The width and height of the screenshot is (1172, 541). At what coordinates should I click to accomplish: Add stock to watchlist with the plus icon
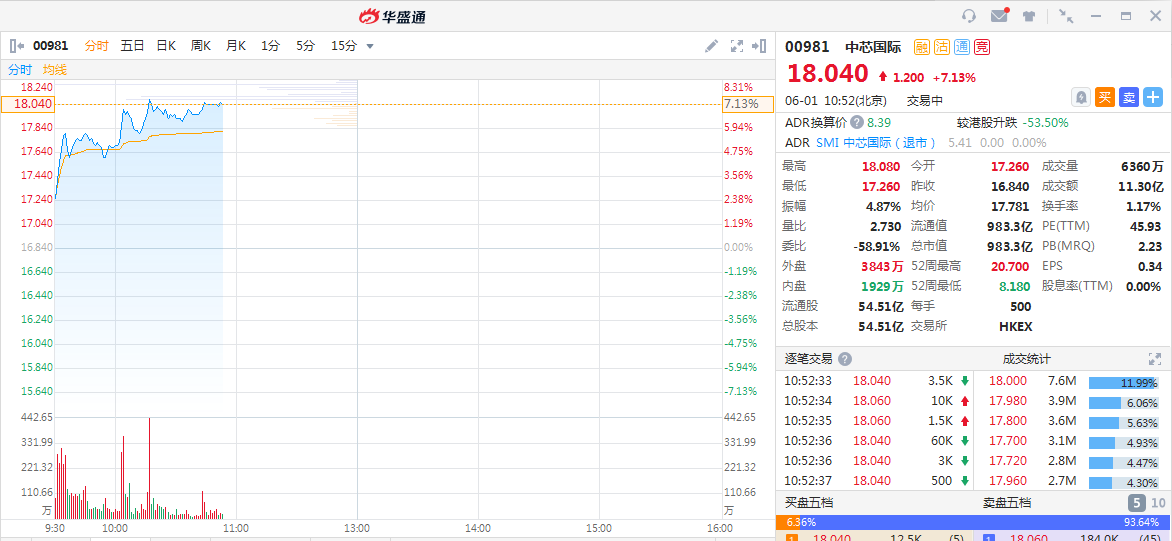click(1153, 97)
